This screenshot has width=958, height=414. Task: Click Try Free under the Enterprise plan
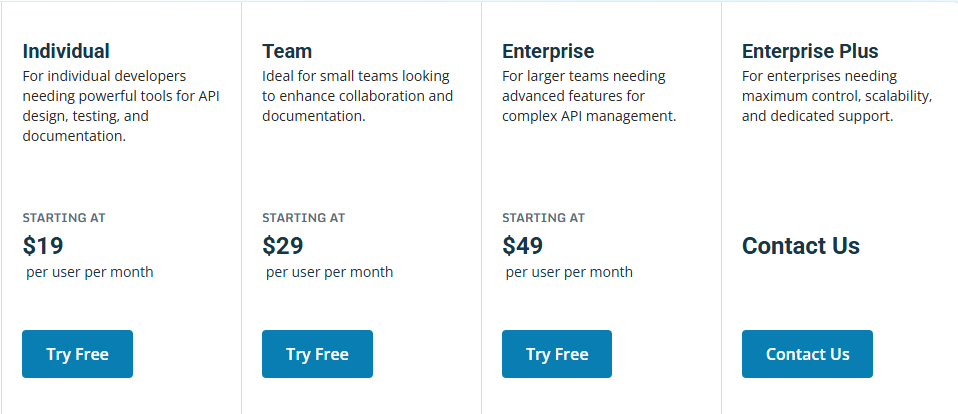pos(557,354)
